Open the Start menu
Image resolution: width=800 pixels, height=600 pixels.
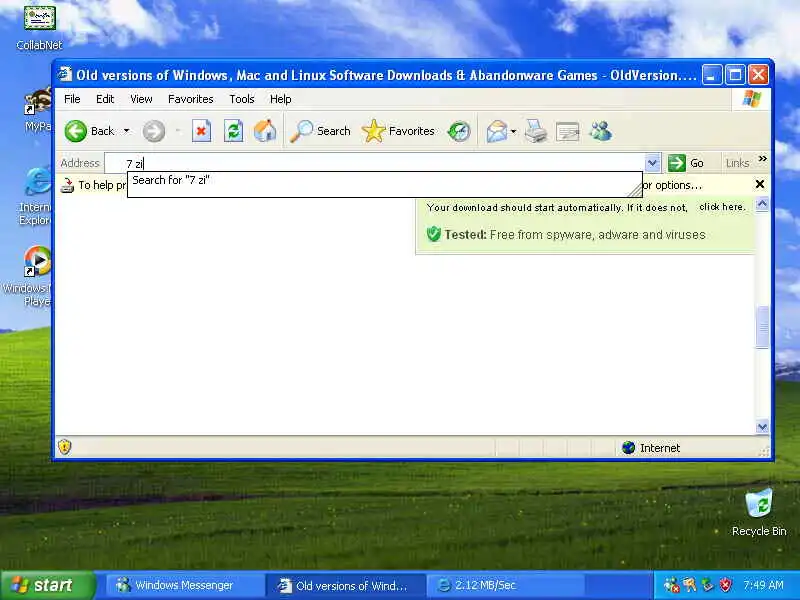click(x=47, y=585)
